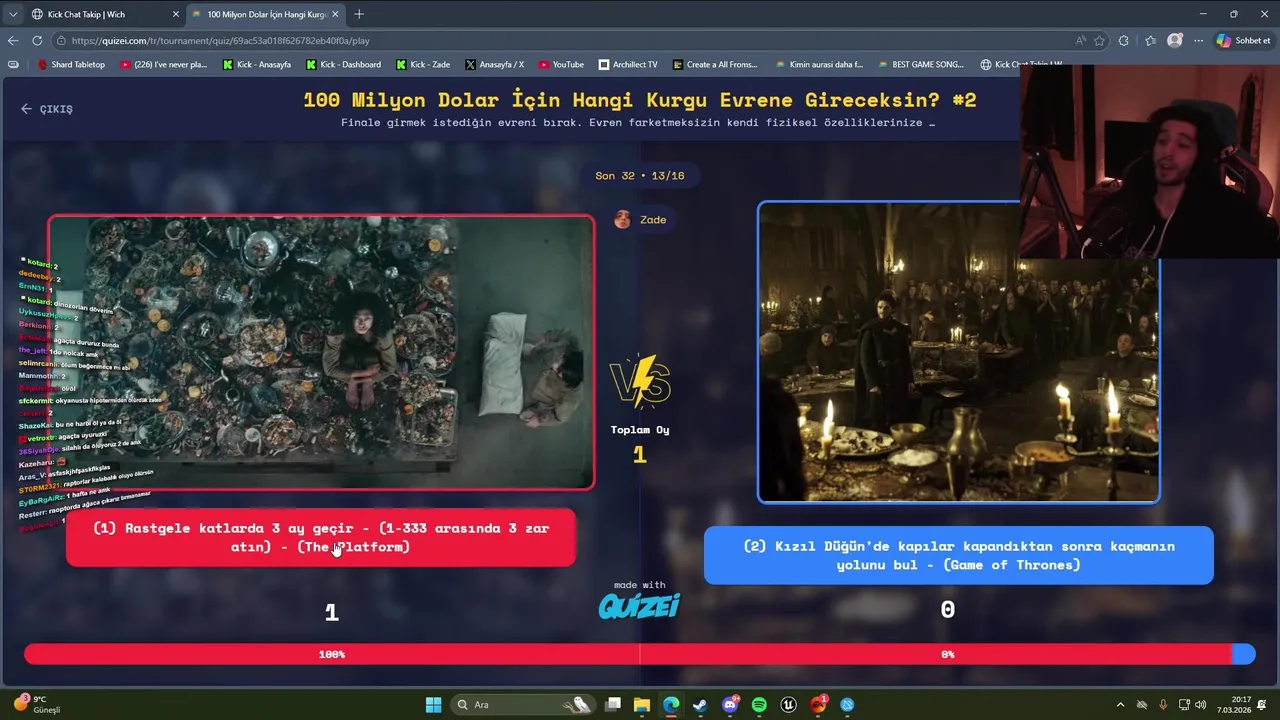Open Spotify from the taskbar
The image size is (1280, 720).
(759, 705)
